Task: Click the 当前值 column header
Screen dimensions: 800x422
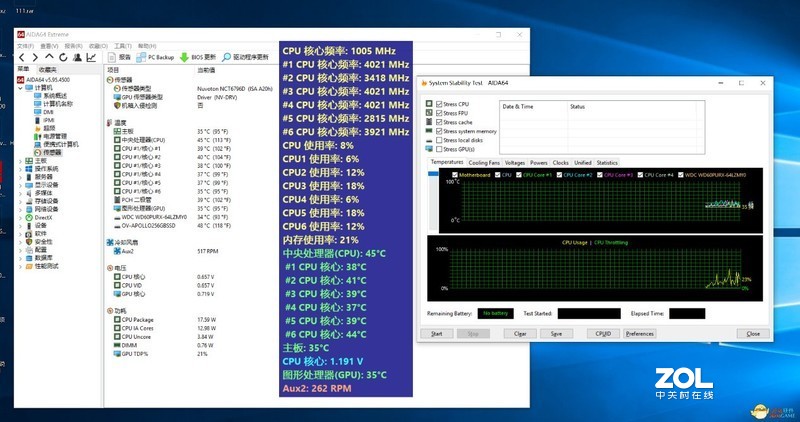Action: [206, 70]
